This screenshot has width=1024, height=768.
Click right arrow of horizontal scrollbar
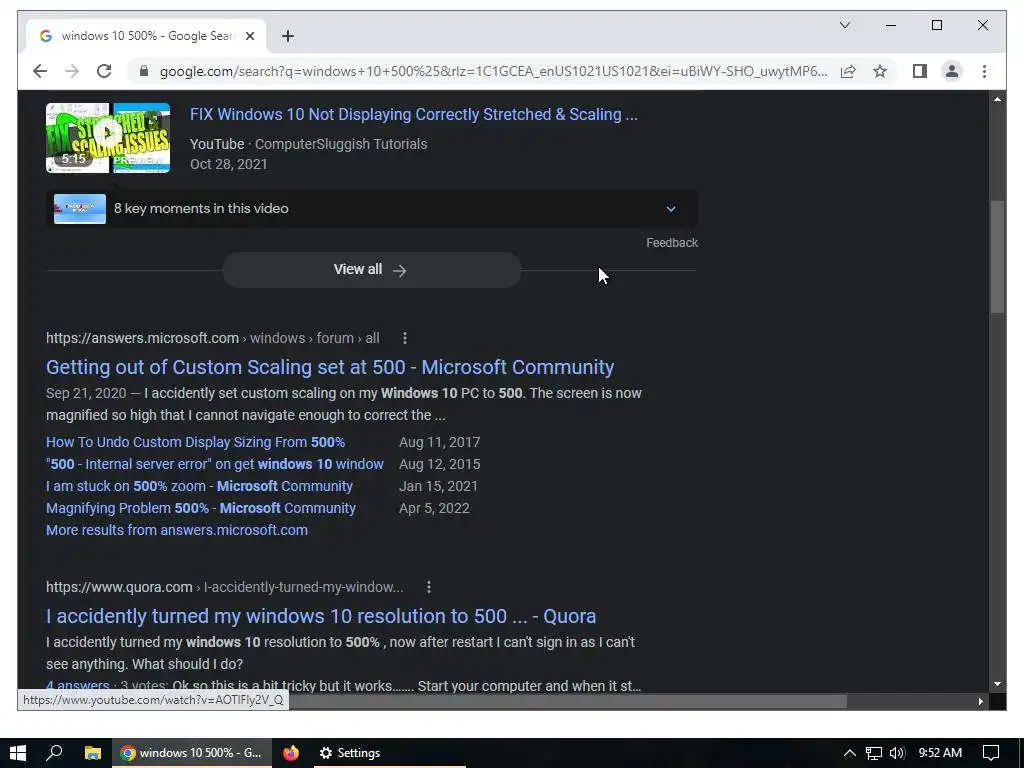click(x=981, y=701)
